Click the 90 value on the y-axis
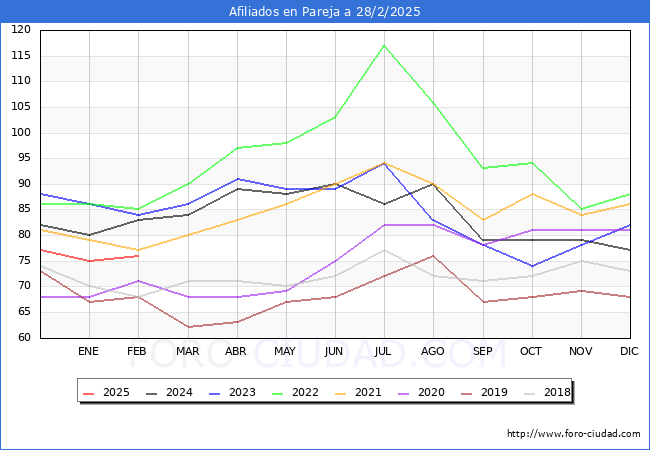This screenshot has height=450, width=650. tap(24, 184)
